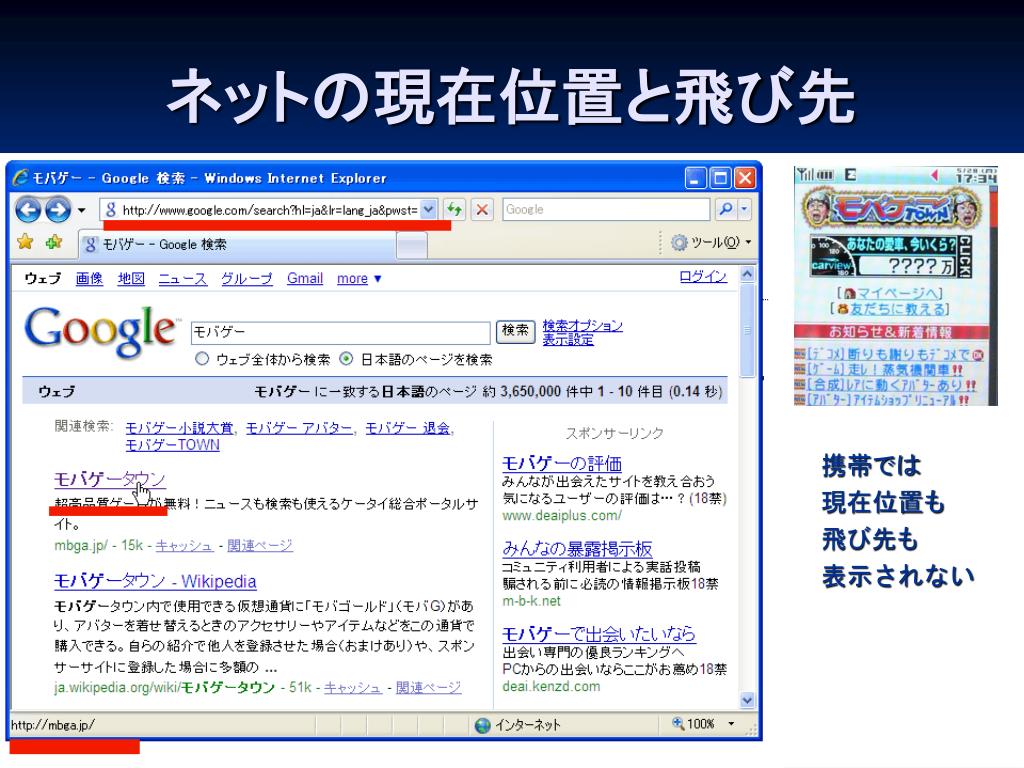Click the IE Back arrow button

pyautogui.click(x=28, y=210)
